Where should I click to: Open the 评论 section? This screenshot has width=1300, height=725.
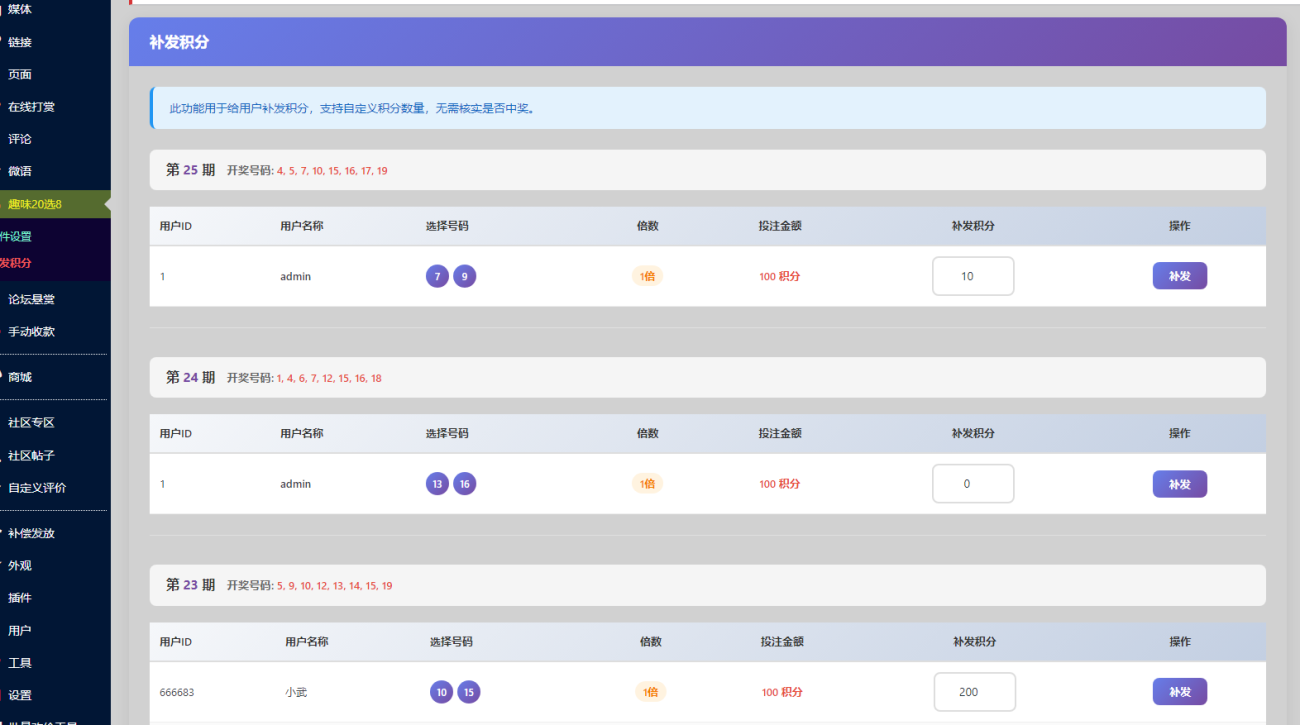(20, 139)
